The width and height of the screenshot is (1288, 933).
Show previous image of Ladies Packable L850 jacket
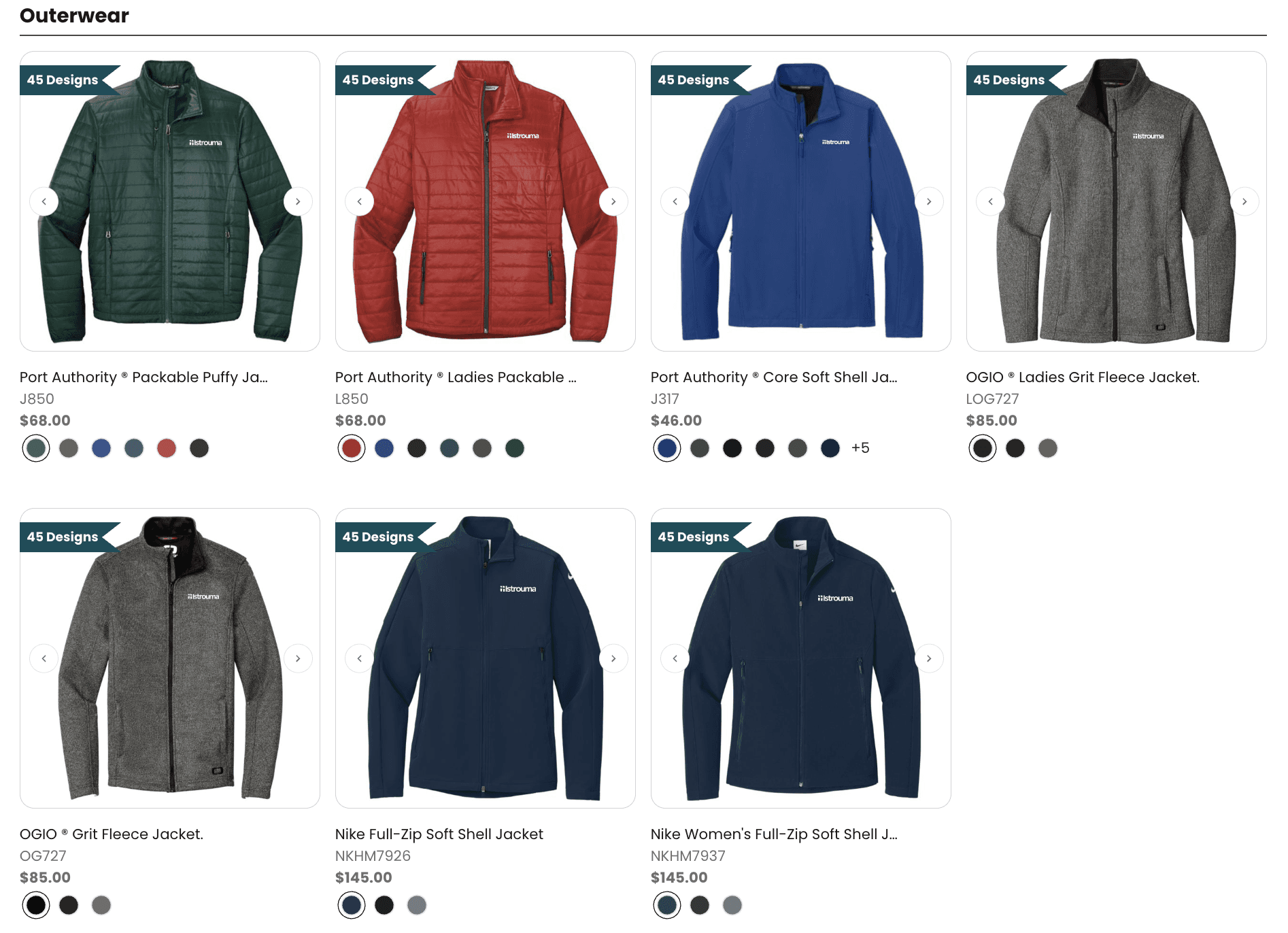click(359, 201)
